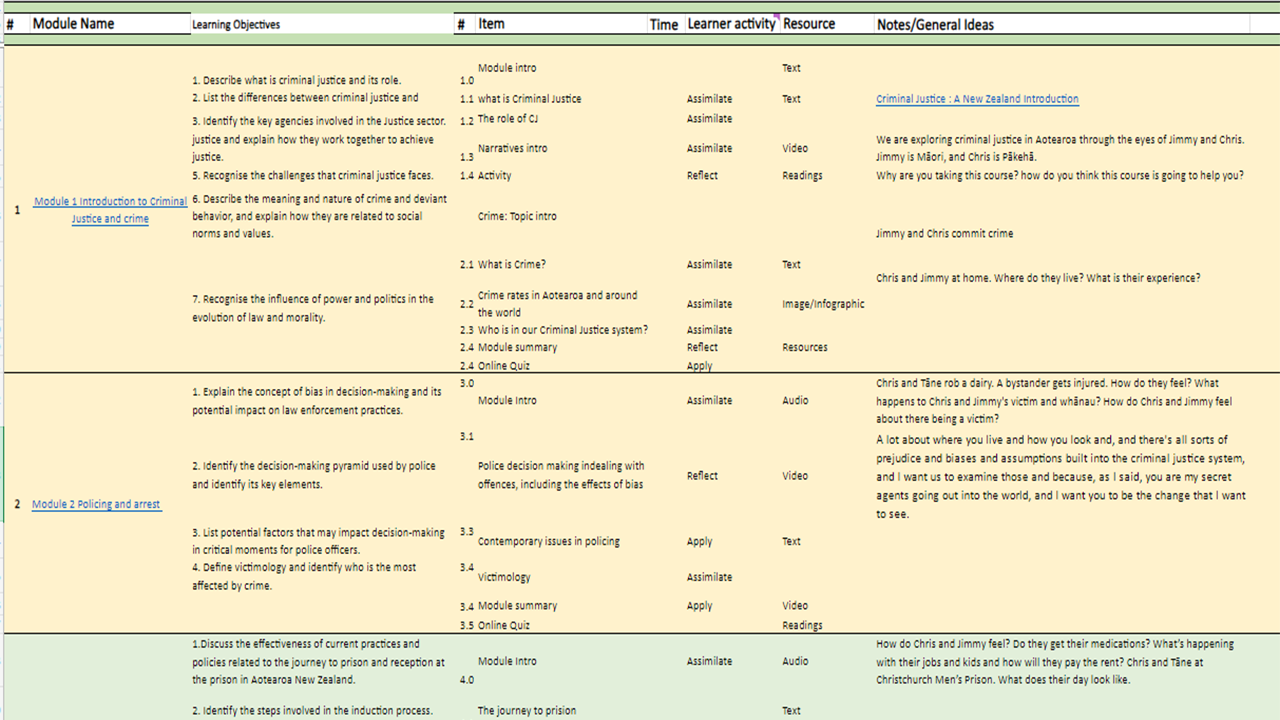Select the 'Audio' resource cell for item 3.0
Image resolution: width=1280 pixels, height=720 pixels.
(x=795, y=400)
